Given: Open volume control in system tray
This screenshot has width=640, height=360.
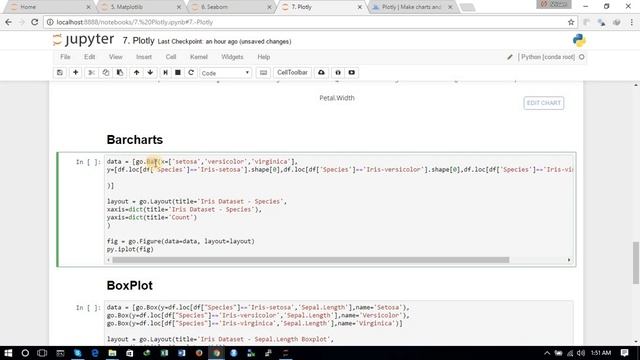Looking at the screenshot, I should pyautogui.click(x=581, y=353).
